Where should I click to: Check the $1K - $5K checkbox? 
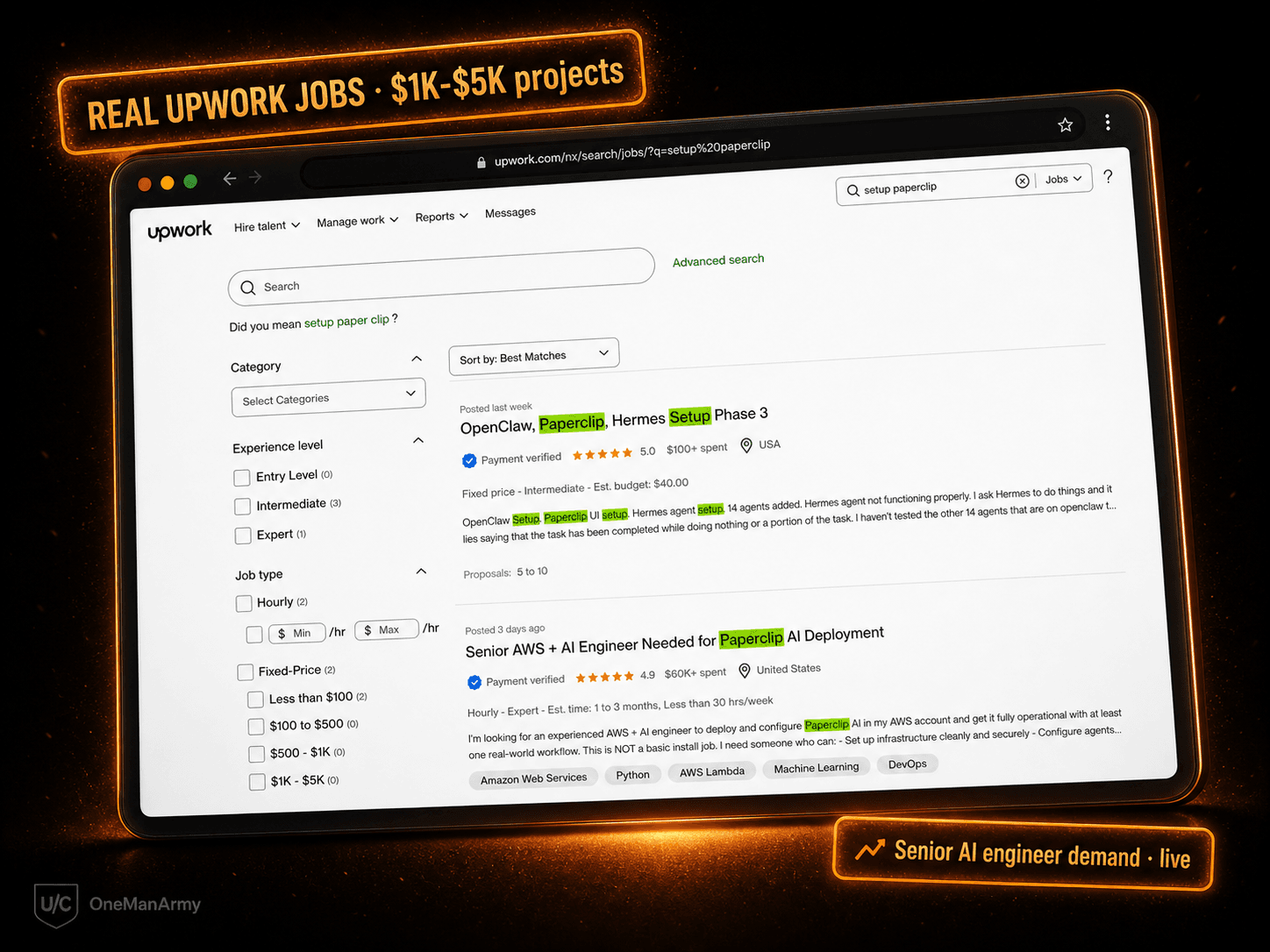[x=257, y=782]
